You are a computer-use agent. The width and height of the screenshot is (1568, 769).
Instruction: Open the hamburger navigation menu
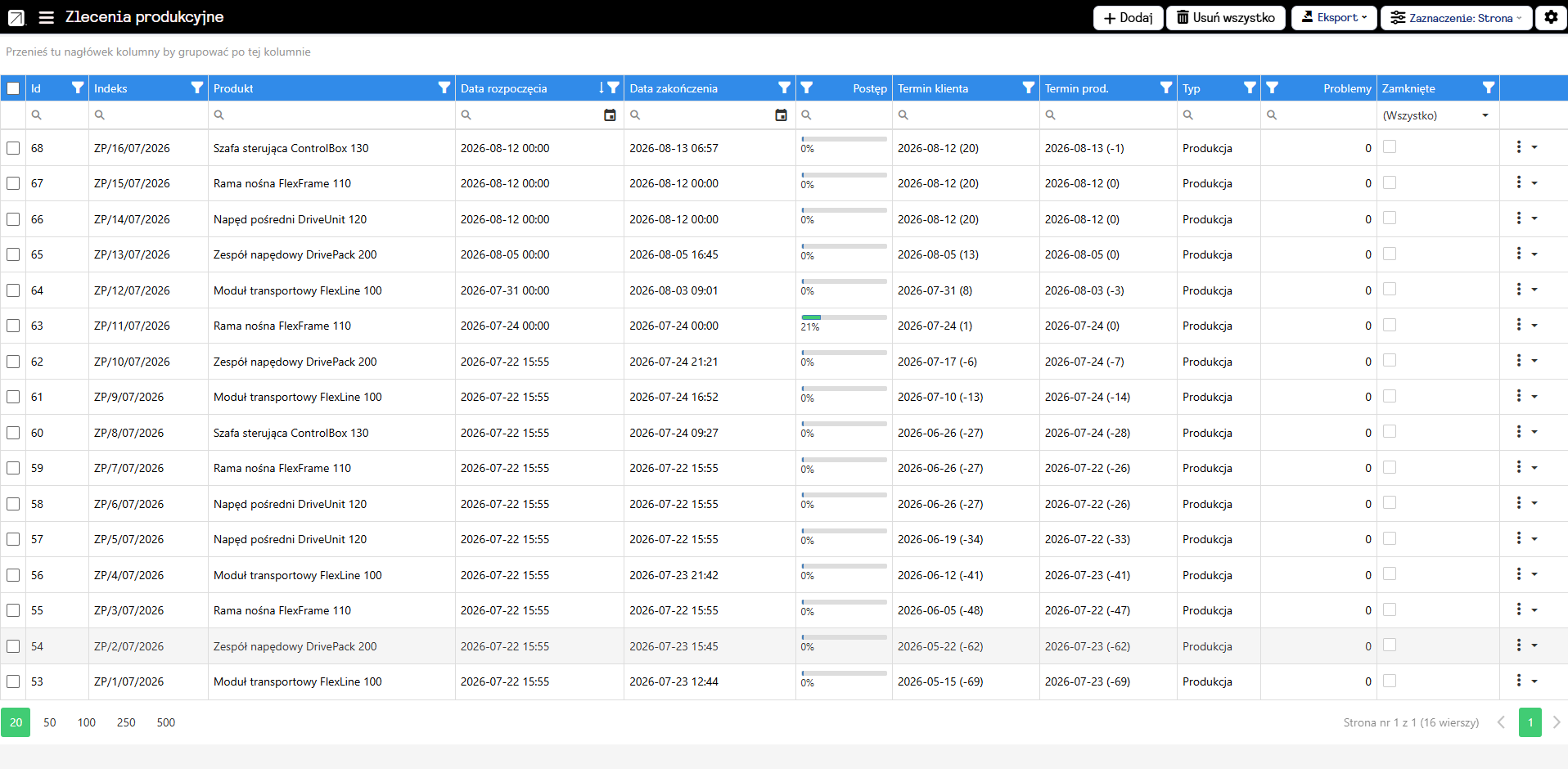(47, 17)
